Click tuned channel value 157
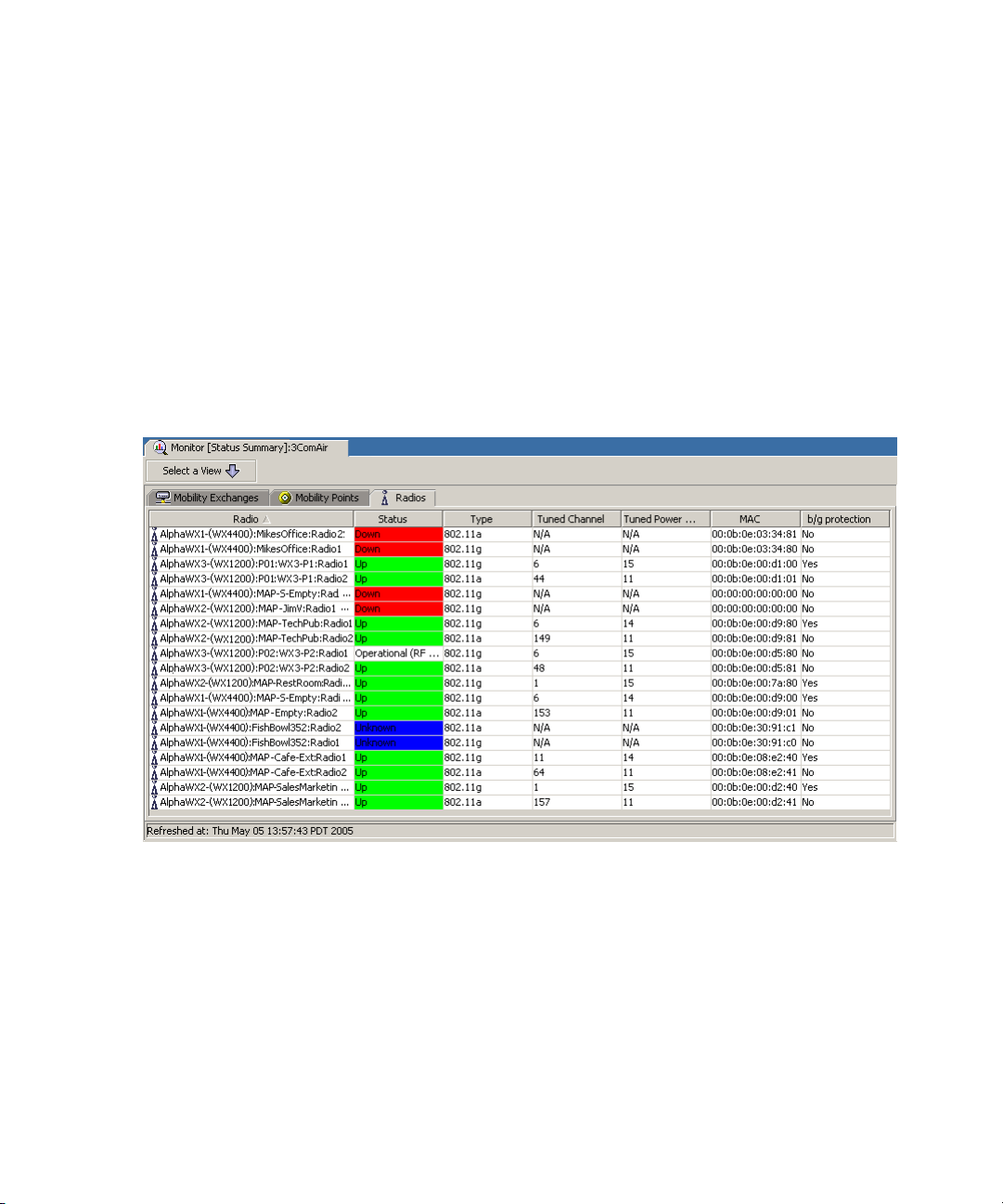Image resolution: width=1003 pixels, height=1204 pixels. tap(542, 802)
